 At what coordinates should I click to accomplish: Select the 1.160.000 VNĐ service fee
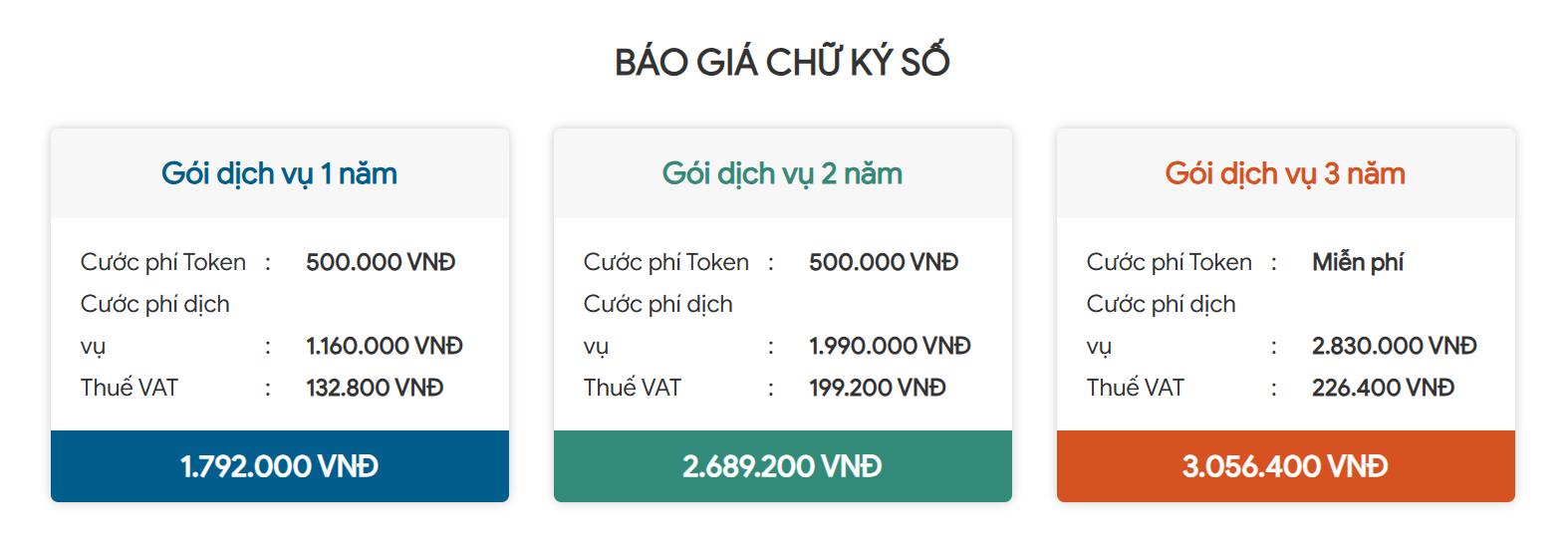[385, 346]
